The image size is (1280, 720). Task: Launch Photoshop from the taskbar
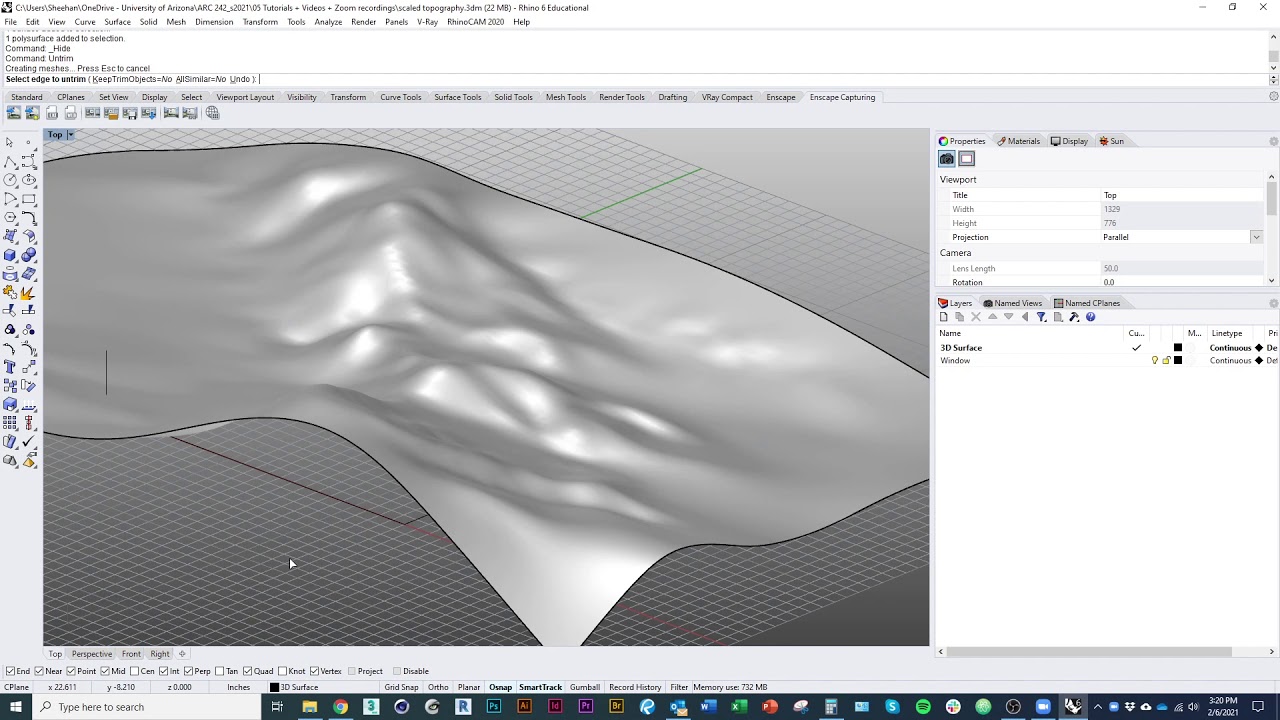click(493, 707)
